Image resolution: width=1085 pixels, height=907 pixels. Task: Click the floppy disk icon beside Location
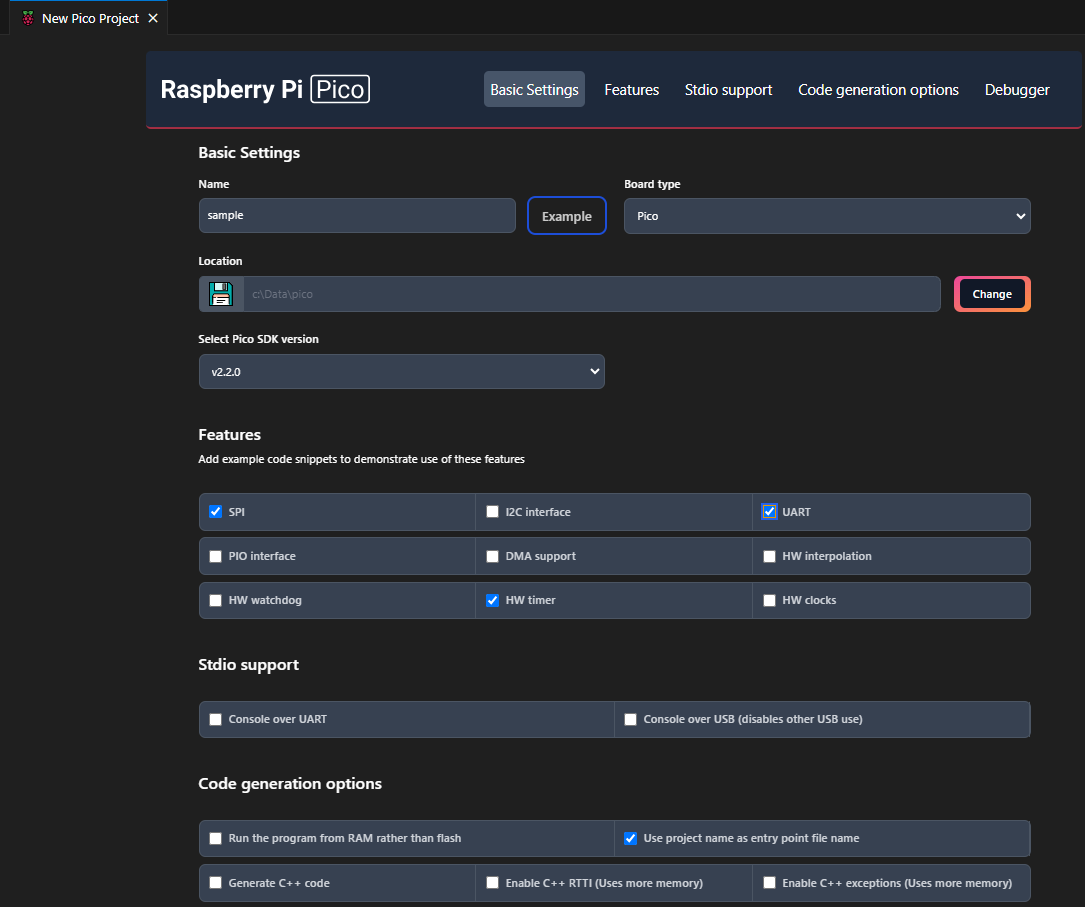(221, 294)
